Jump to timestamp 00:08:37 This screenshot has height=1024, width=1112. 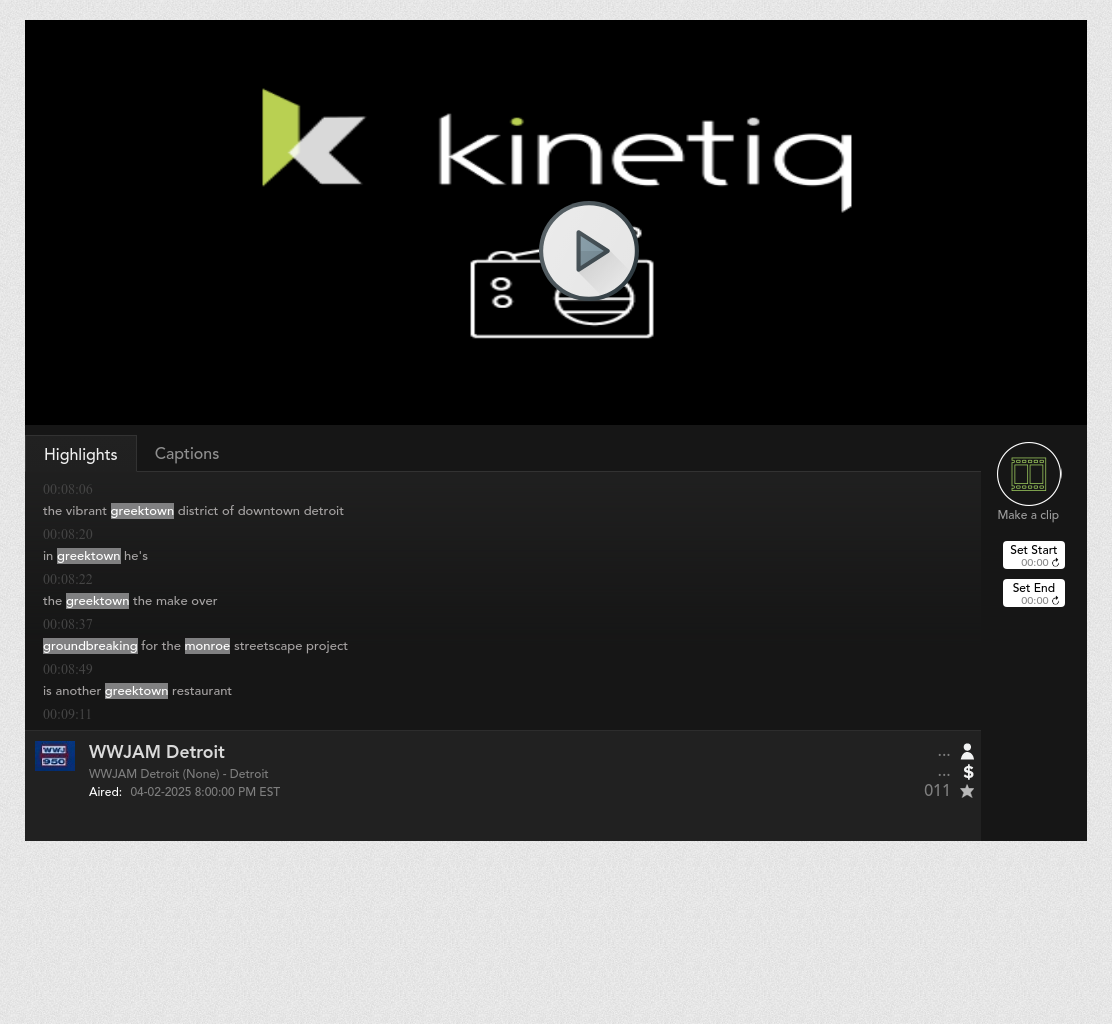point(67,624)
